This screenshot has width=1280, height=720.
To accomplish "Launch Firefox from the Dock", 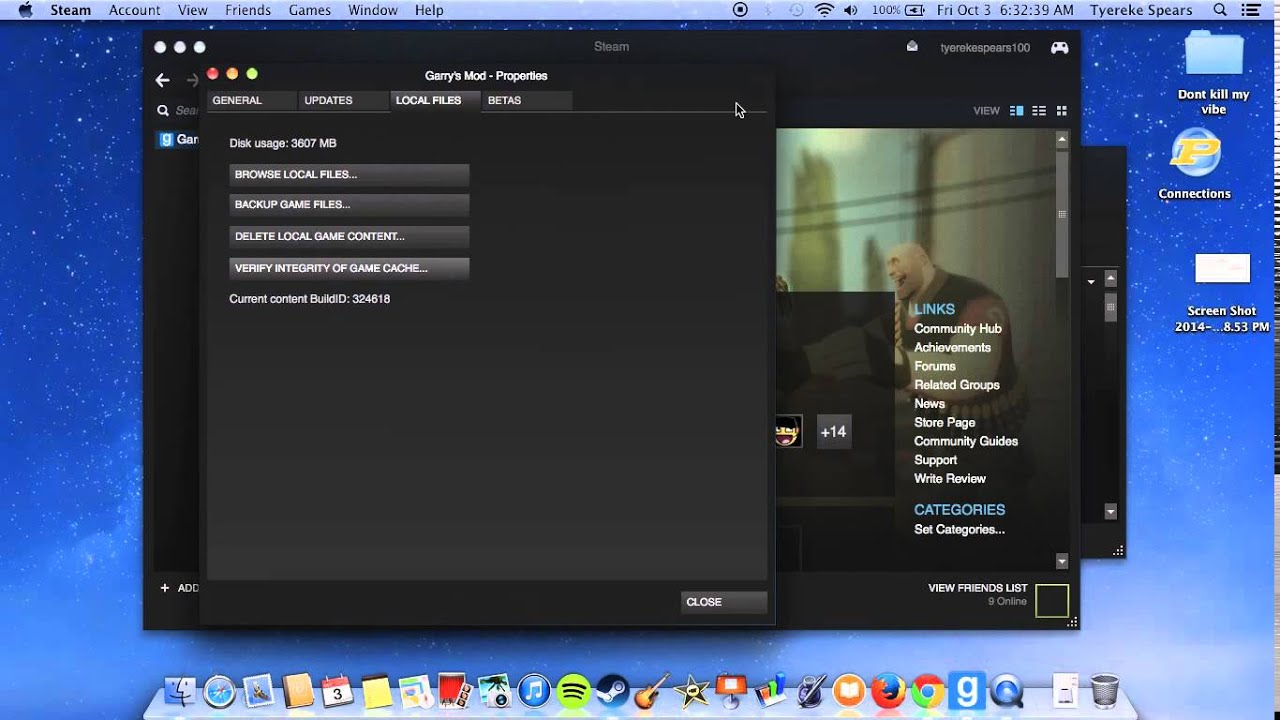I will click(888, 691).
